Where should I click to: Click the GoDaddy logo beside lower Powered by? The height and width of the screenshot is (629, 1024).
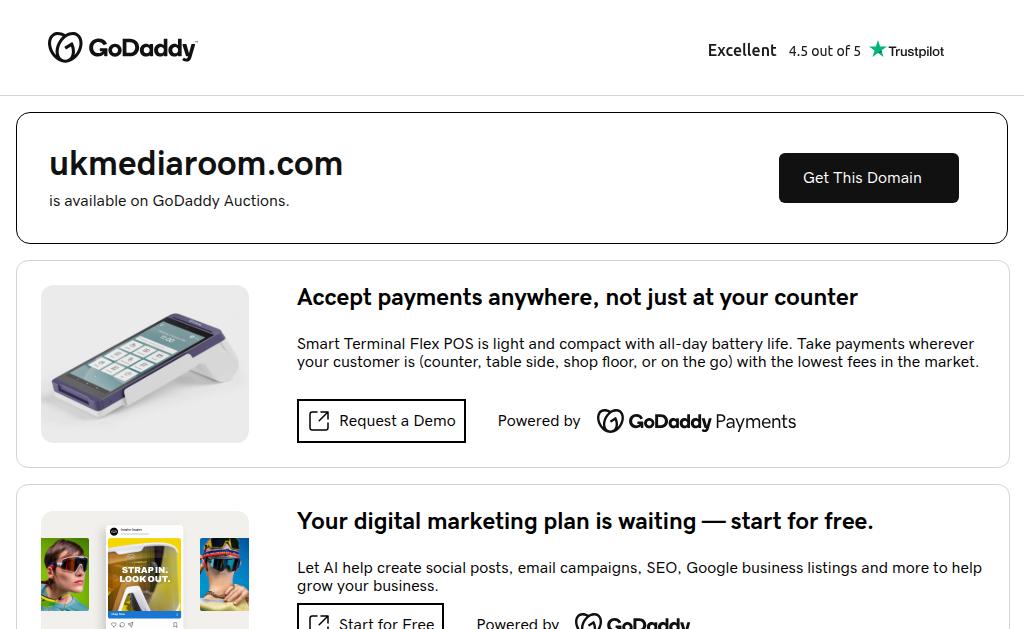(x=632, y=623)
